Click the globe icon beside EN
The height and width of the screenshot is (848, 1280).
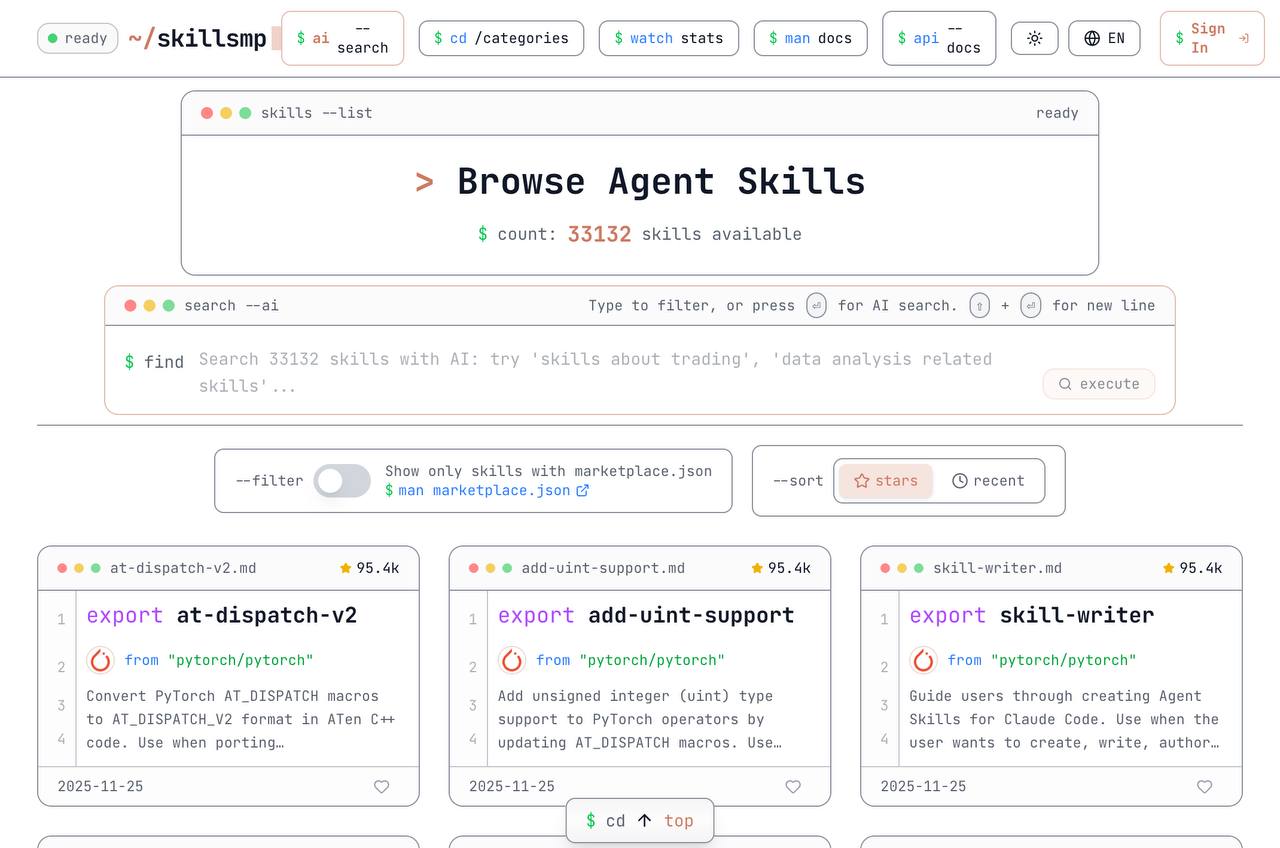coord(1092,38)
